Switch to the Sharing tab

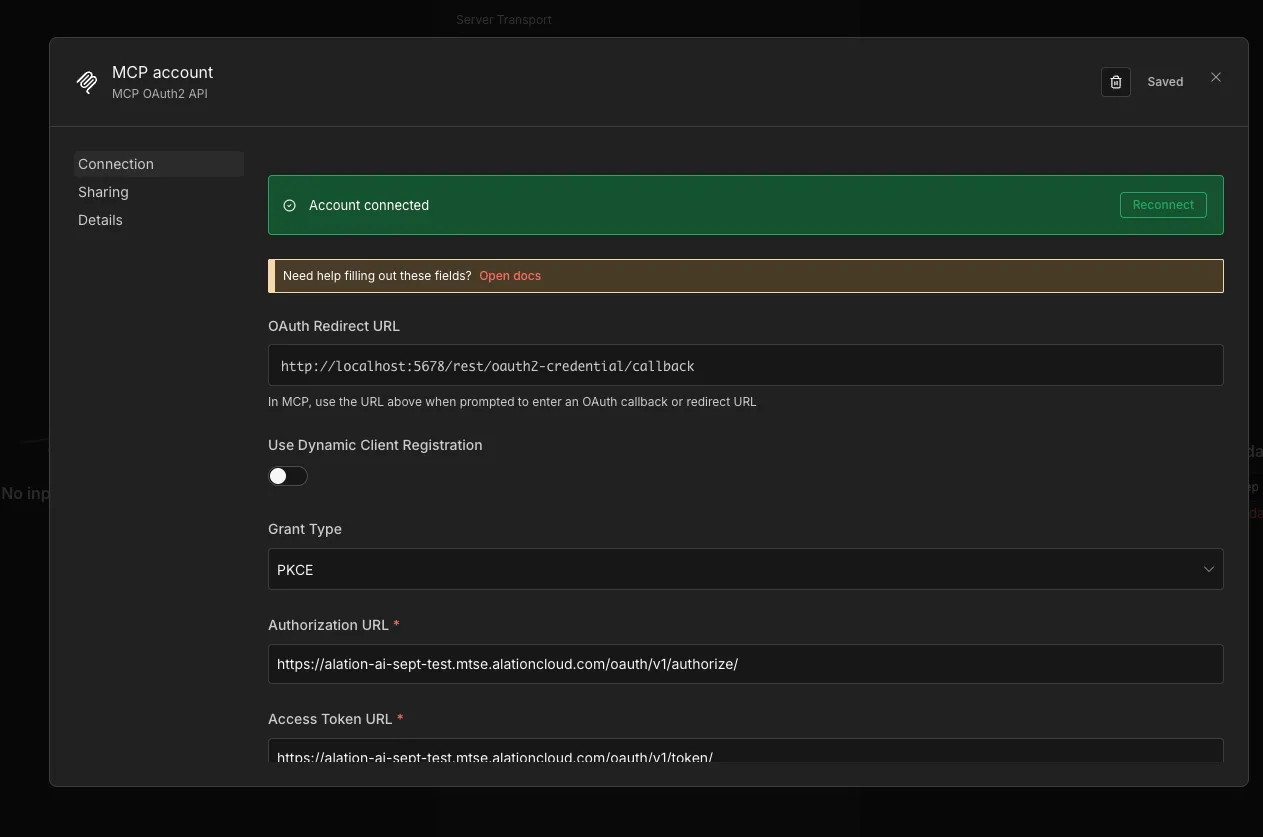pos(103,191)
